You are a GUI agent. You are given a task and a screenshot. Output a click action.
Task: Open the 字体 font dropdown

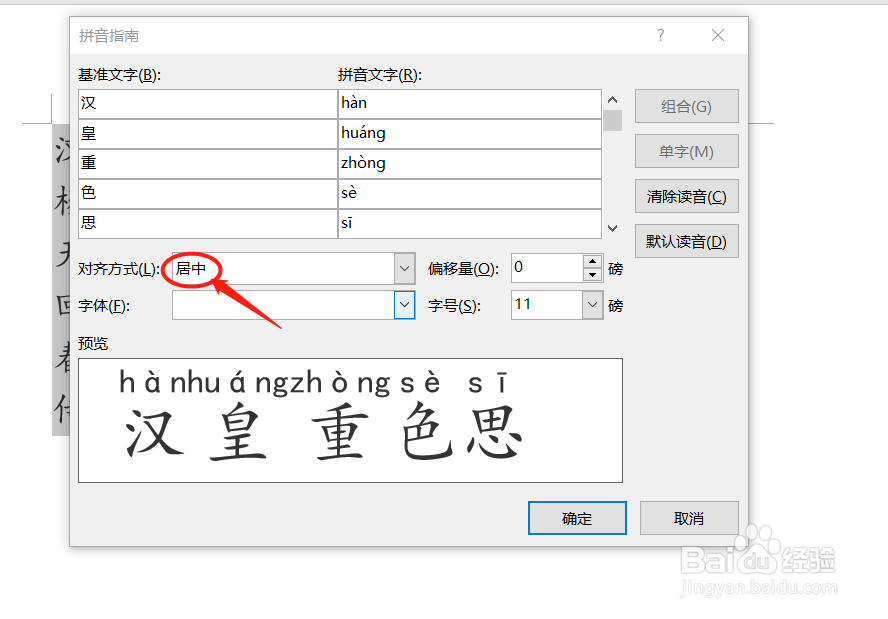404,305
